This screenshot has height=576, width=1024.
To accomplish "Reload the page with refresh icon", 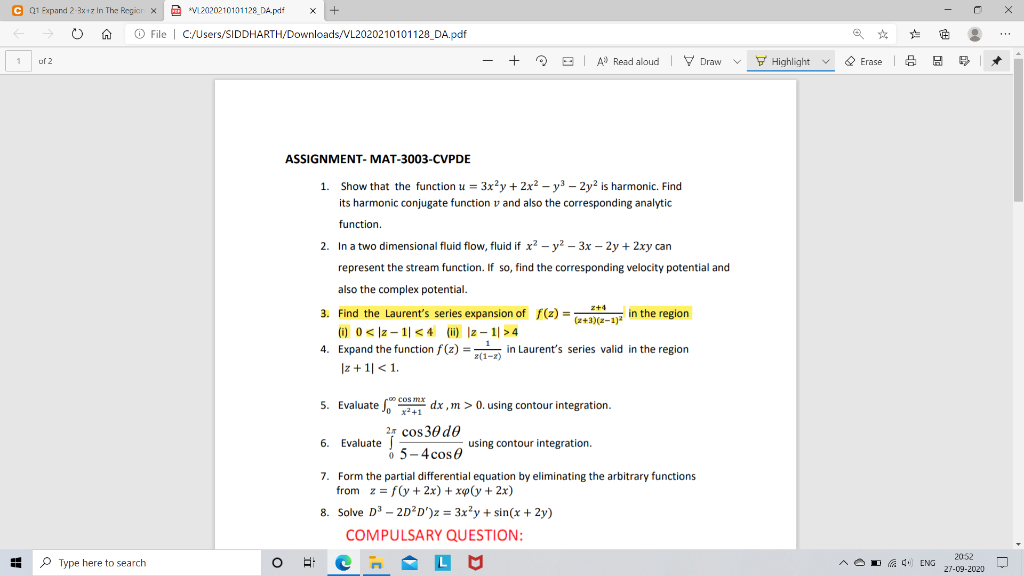I will pyautogui.click(x=77, y=34).
